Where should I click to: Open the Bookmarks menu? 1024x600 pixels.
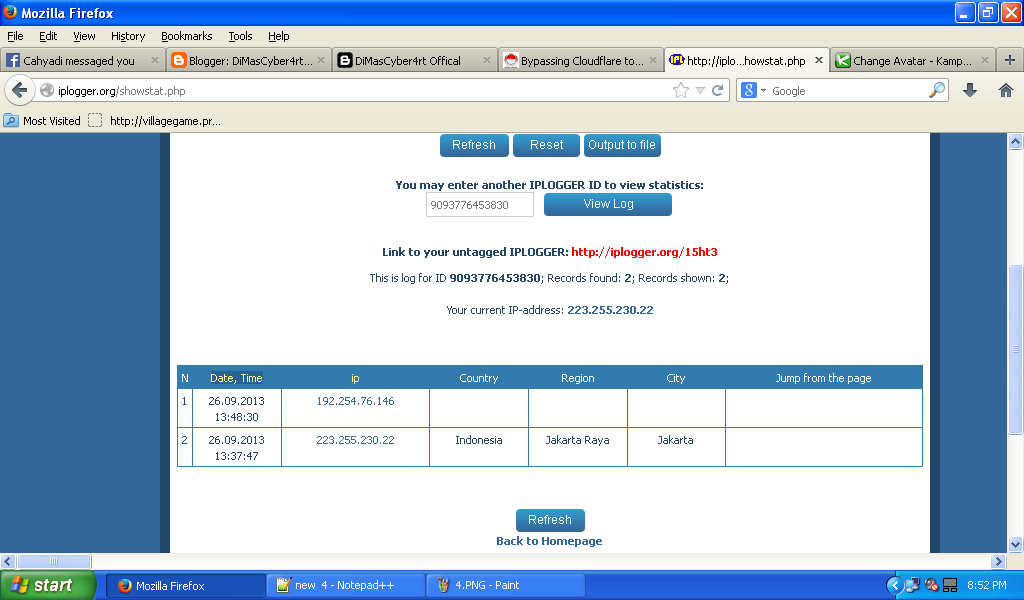(x=187, y=36)
